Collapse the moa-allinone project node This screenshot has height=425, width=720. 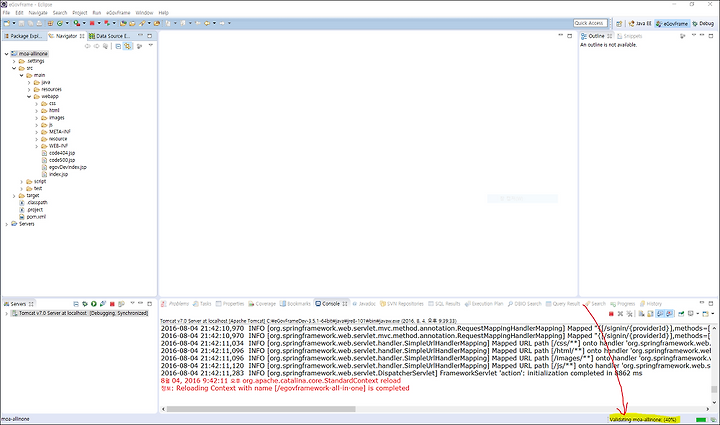pos(6,54)
